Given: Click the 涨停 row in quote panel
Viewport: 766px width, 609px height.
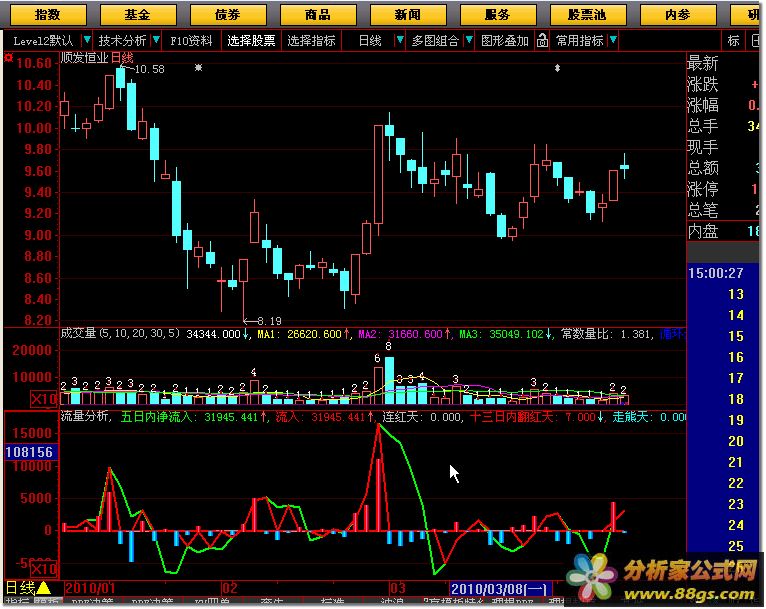Looking at the screenshot, I should click(723, 189).
